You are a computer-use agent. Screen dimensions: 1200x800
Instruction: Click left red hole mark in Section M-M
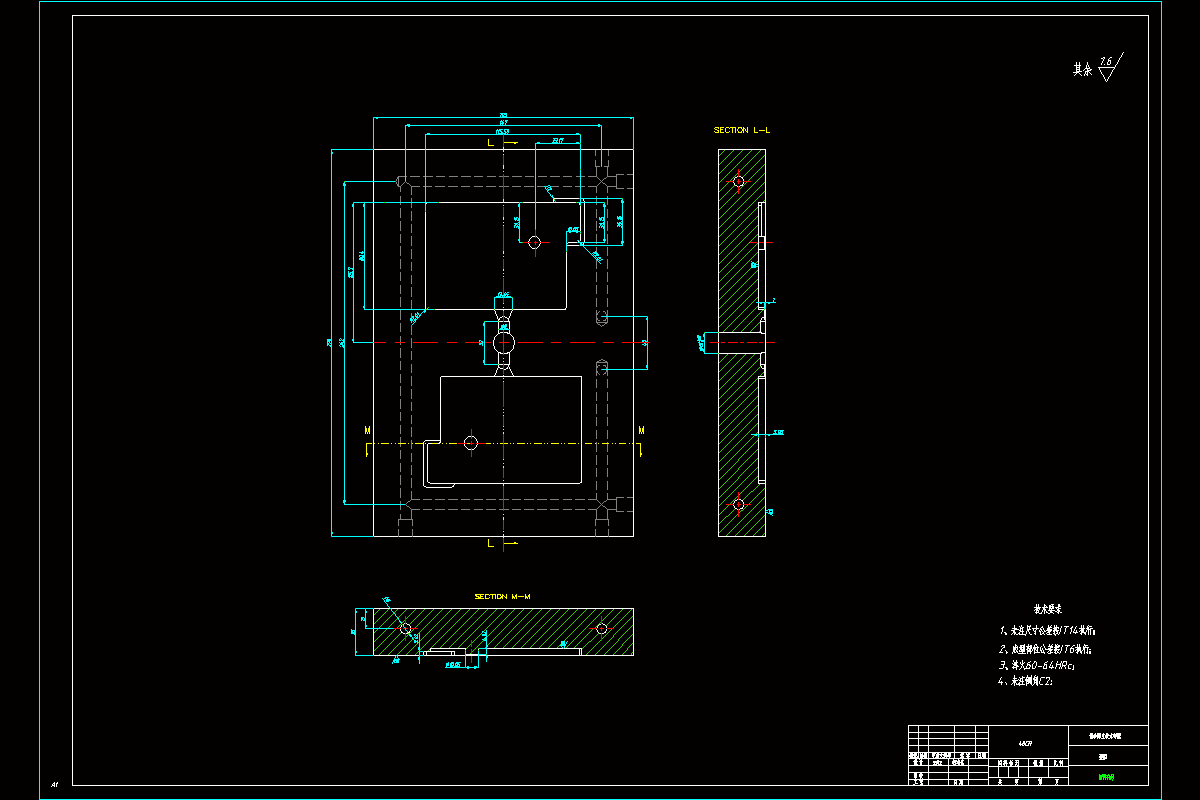(x=405, y=629)
